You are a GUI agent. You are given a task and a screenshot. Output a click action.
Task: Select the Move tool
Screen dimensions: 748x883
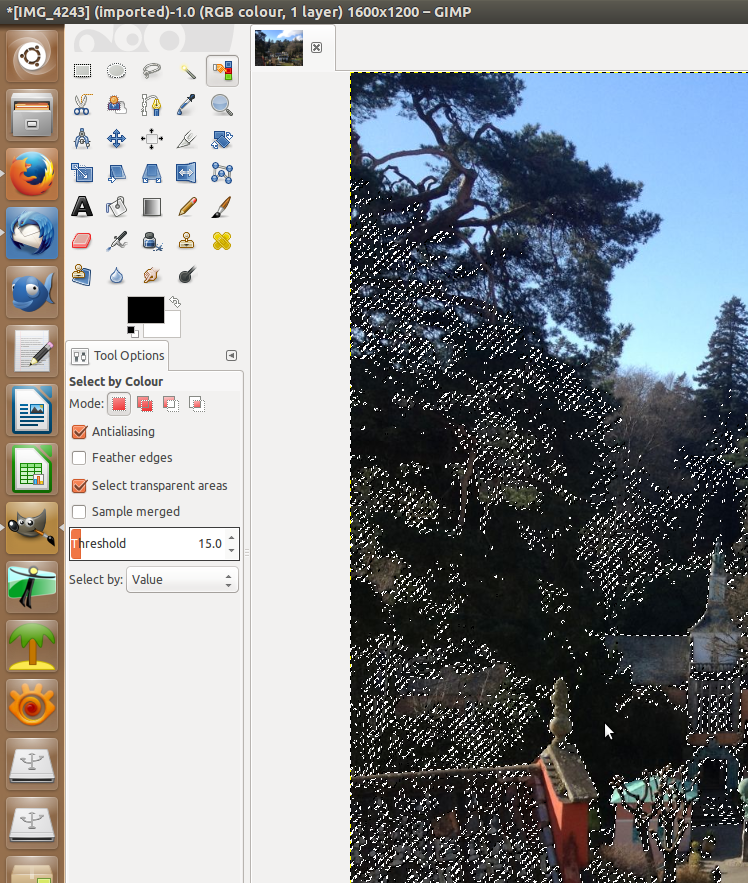(117, 139)
